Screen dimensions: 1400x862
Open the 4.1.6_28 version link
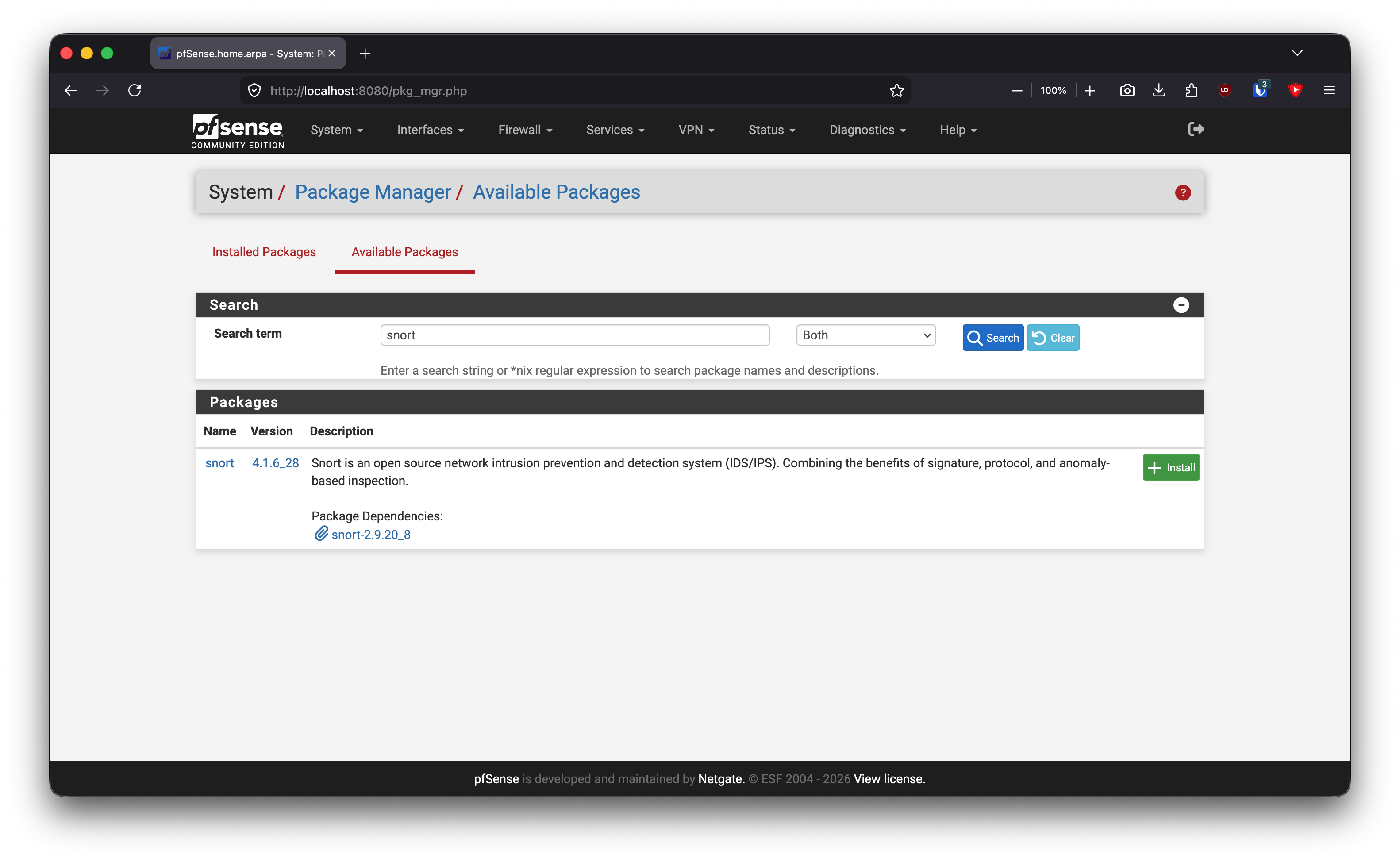(x=275, y=463)
